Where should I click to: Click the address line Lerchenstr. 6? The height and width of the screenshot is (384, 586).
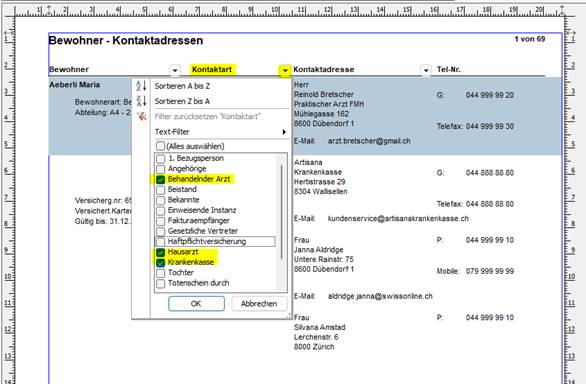pos(316,337)
